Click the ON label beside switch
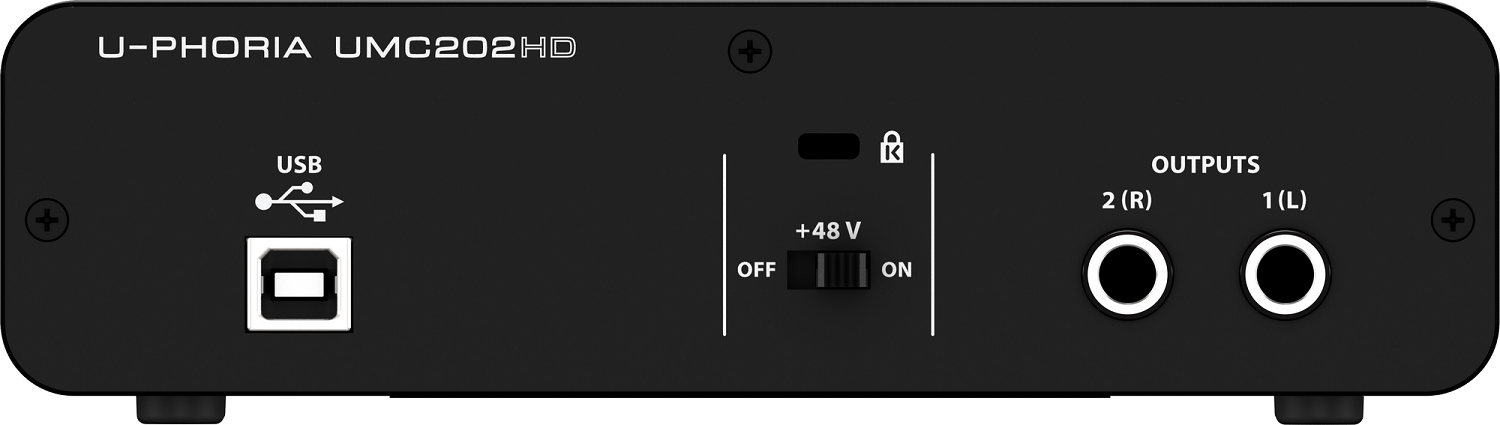The image size is (1500, 425). pyautogui.click(x=897, y=270)
